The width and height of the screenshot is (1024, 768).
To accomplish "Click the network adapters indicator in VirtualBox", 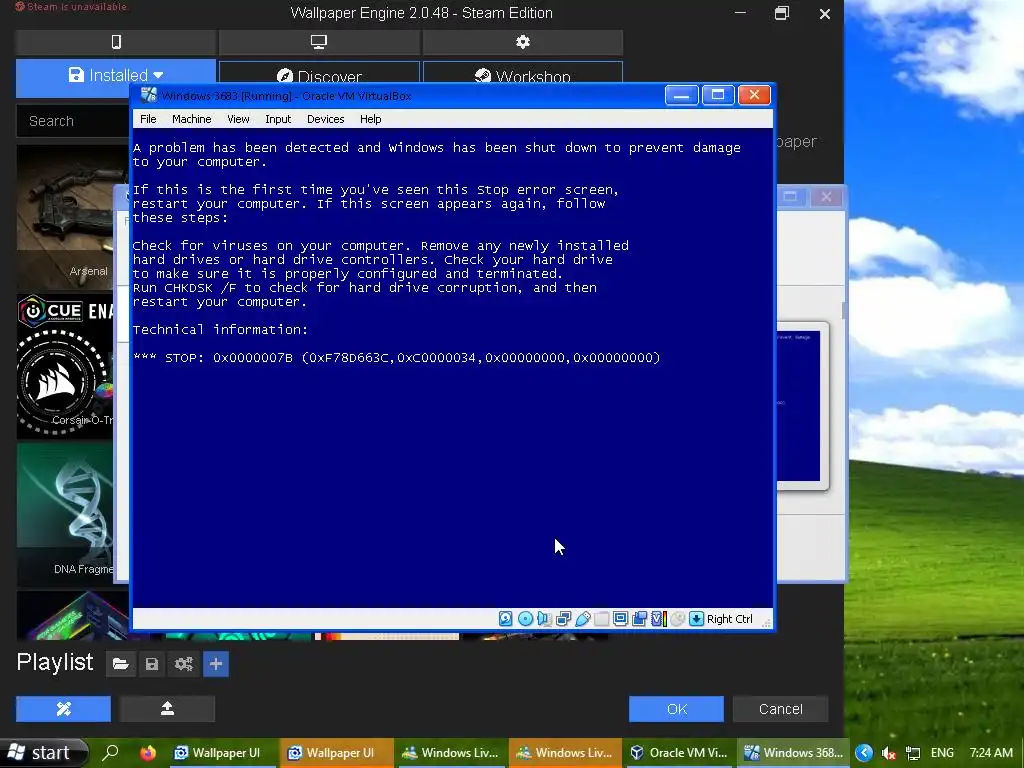I will click(563, 618).
